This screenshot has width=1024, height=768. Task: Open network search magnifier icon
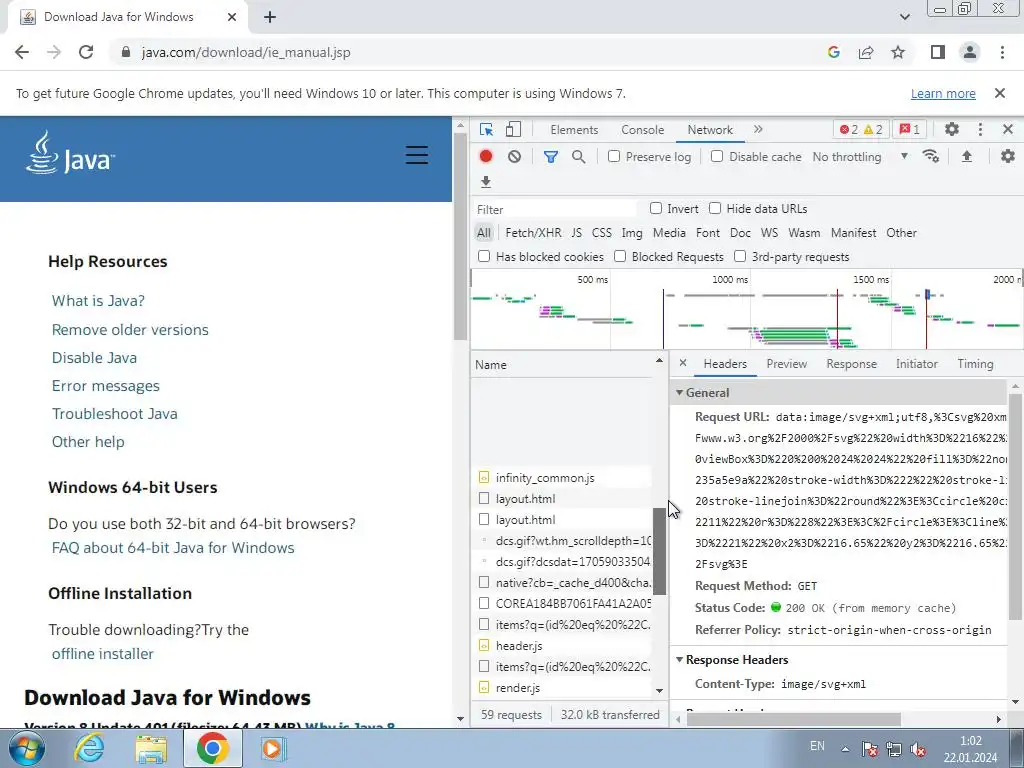[x=579, y=157]
